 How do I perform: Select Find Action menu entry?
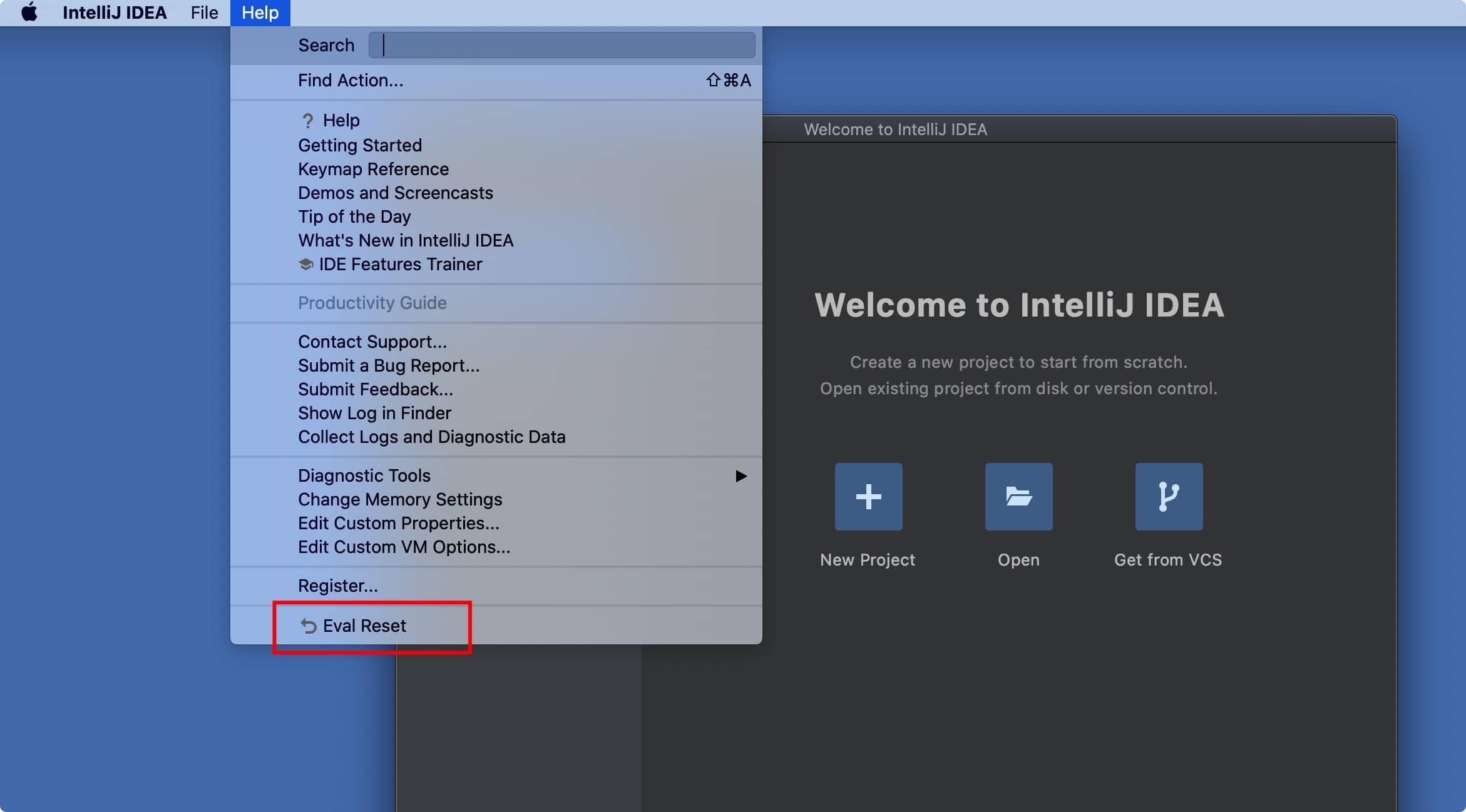tap(351, 80)
